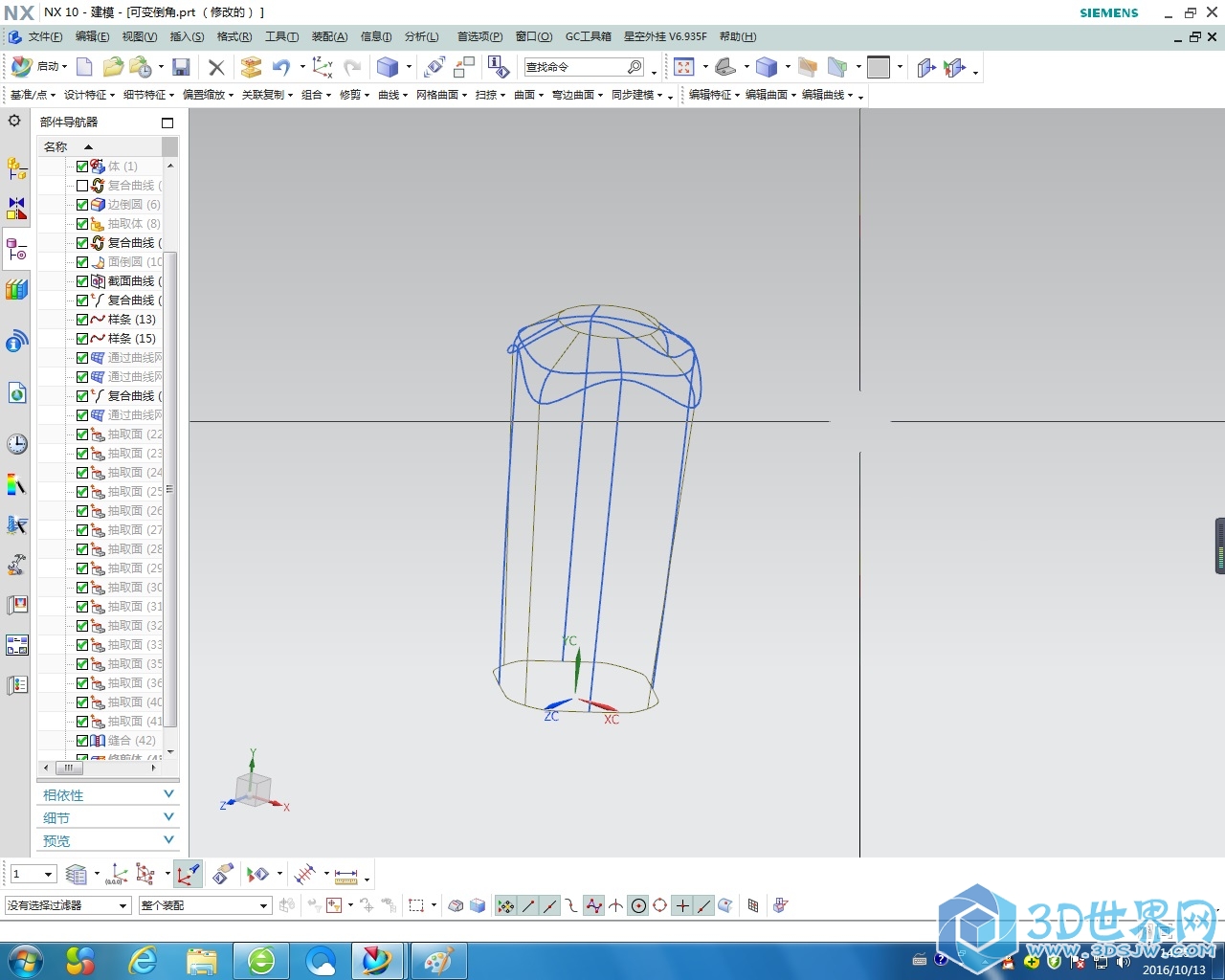
Task: Open the 设计特征 dropdown
Action: 89,95
